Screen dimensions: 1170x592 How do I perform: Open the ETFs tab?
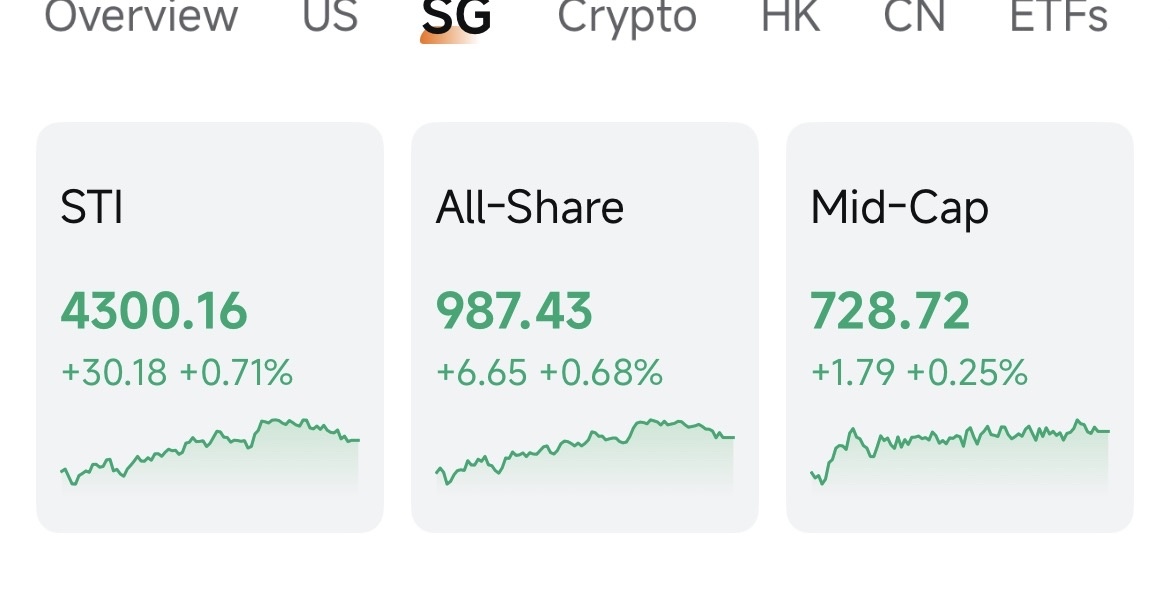coord(1059,17)
